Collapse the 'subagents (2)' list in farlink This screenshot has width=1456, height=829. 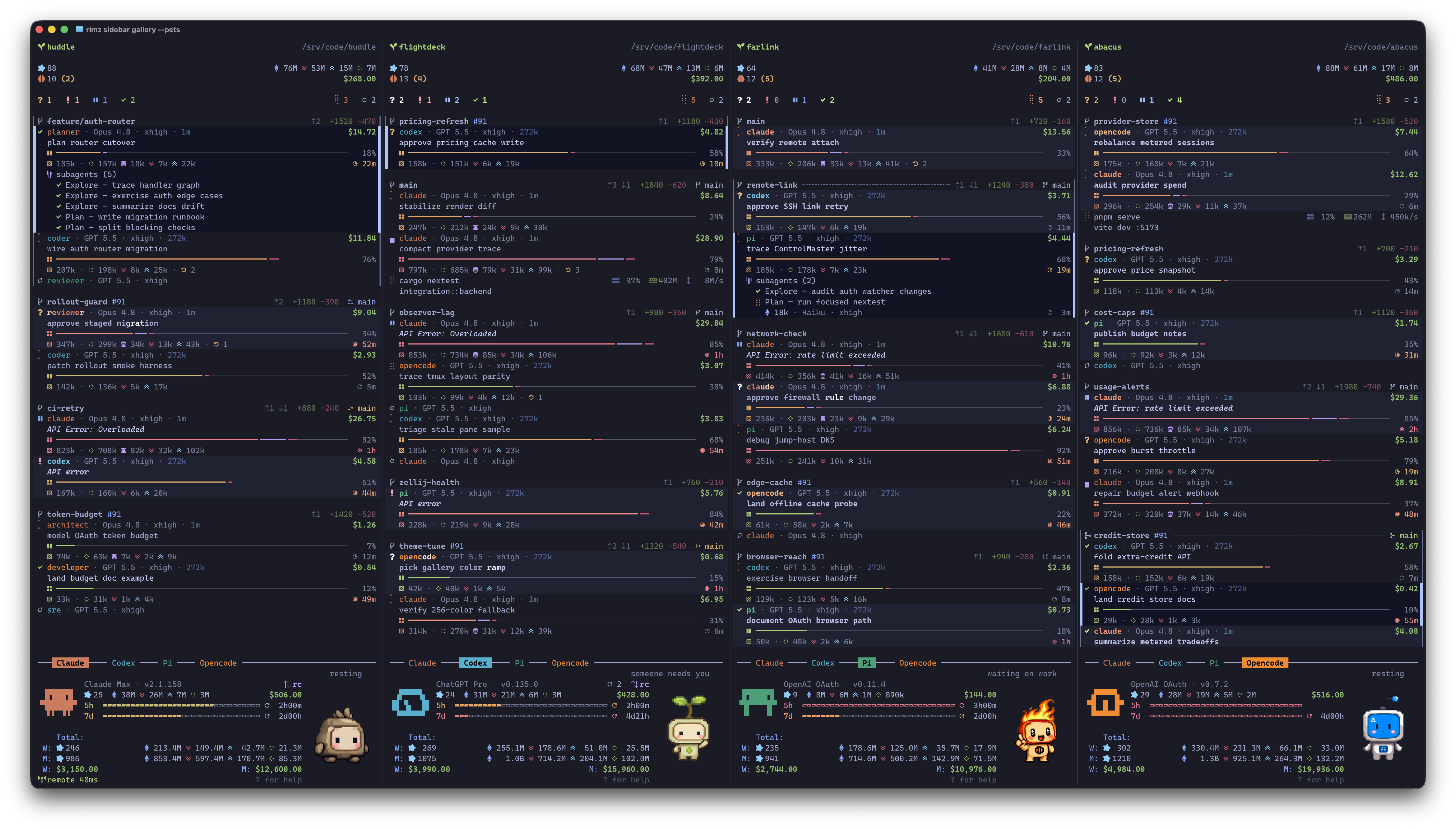pyautogui.click(x=781, y=281)
